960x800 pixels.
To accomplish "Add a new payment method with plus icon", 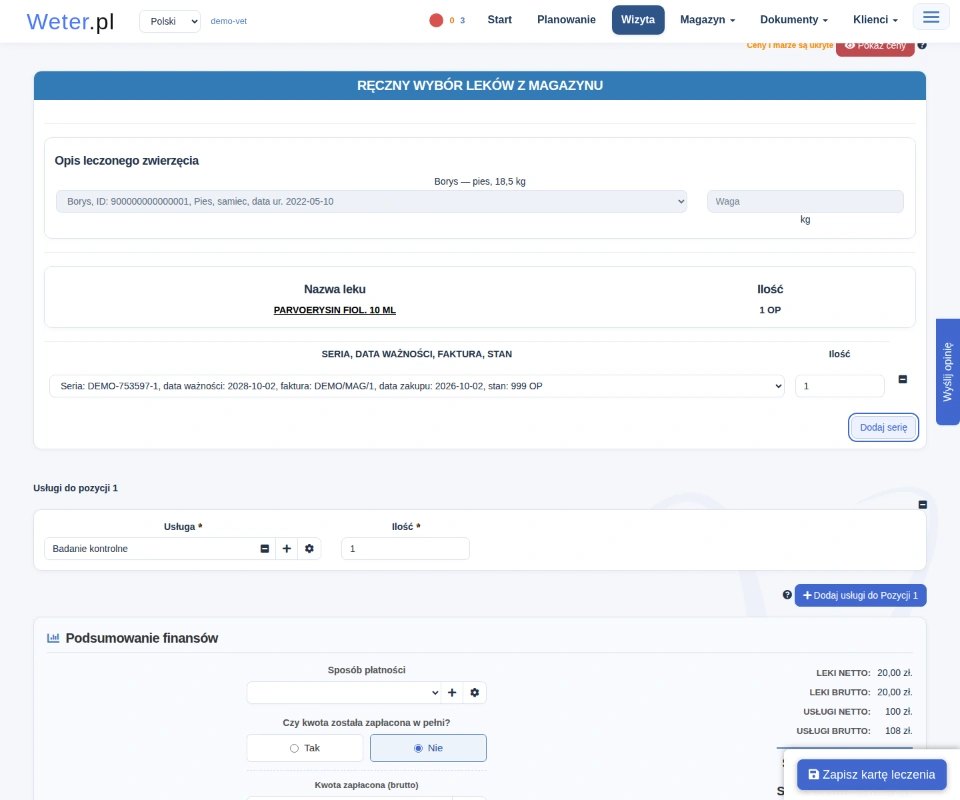I will tap(452, 692).
